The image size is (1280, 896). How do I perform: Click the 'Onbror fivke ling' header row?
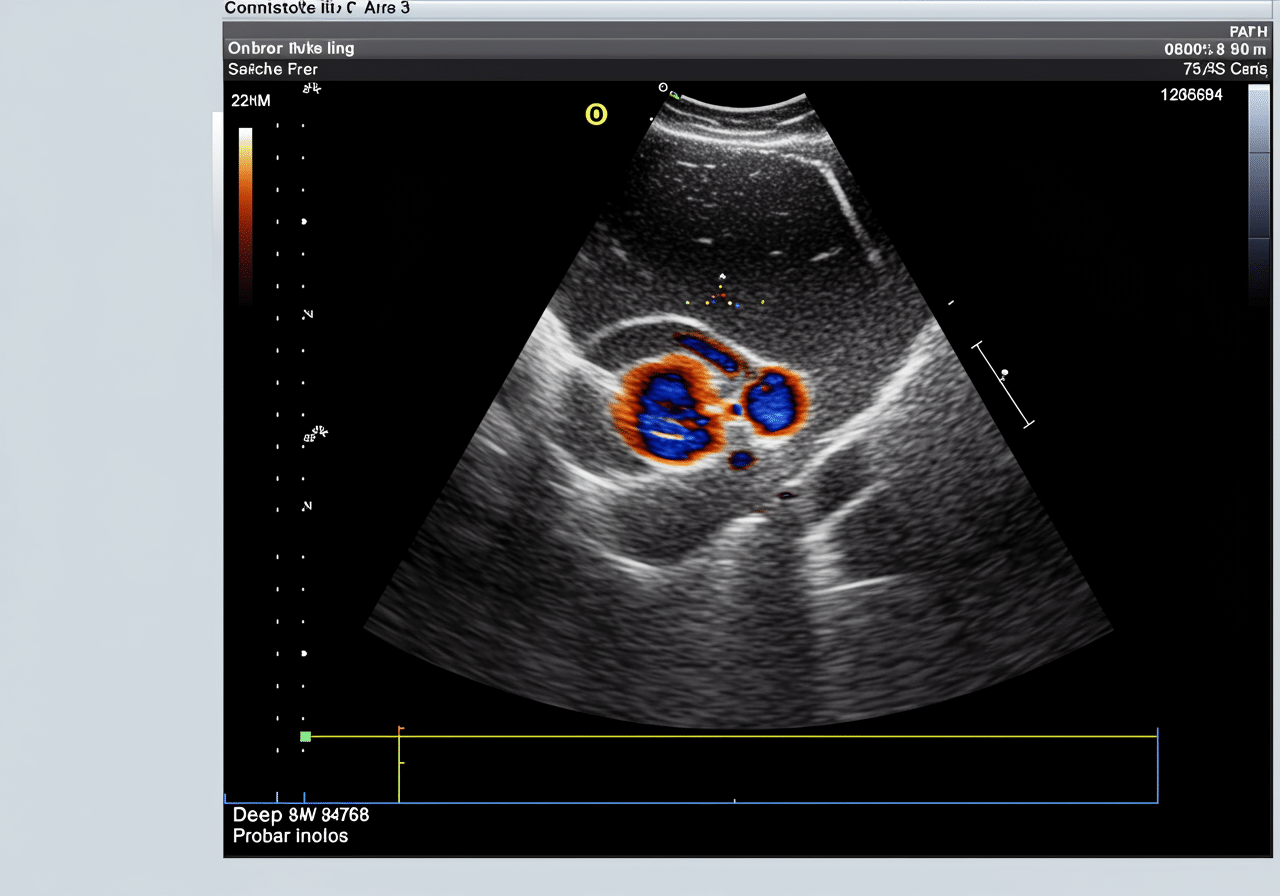point(291,48)
